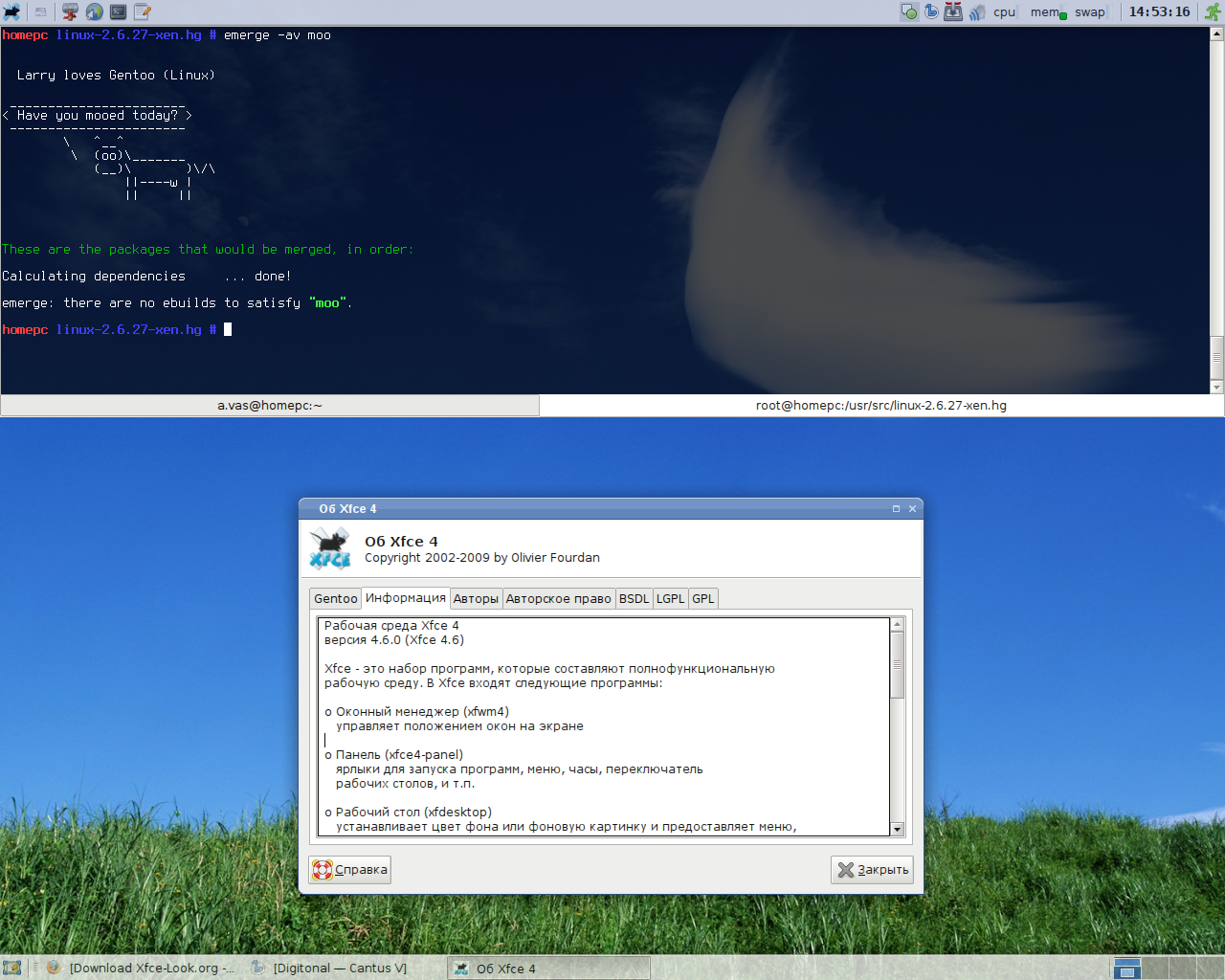Click About dialog text scrollbar down arrow
The image size is (1225, 980).
click(x=898, y=829)
